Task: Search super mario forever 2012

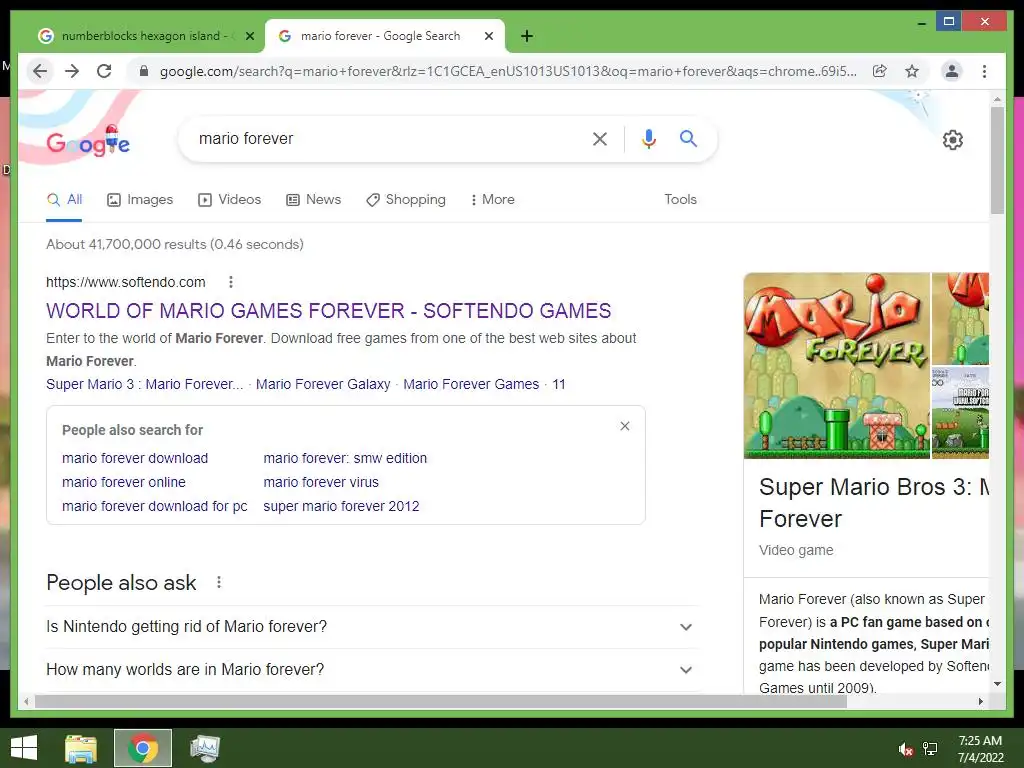Action: point(341,506)
